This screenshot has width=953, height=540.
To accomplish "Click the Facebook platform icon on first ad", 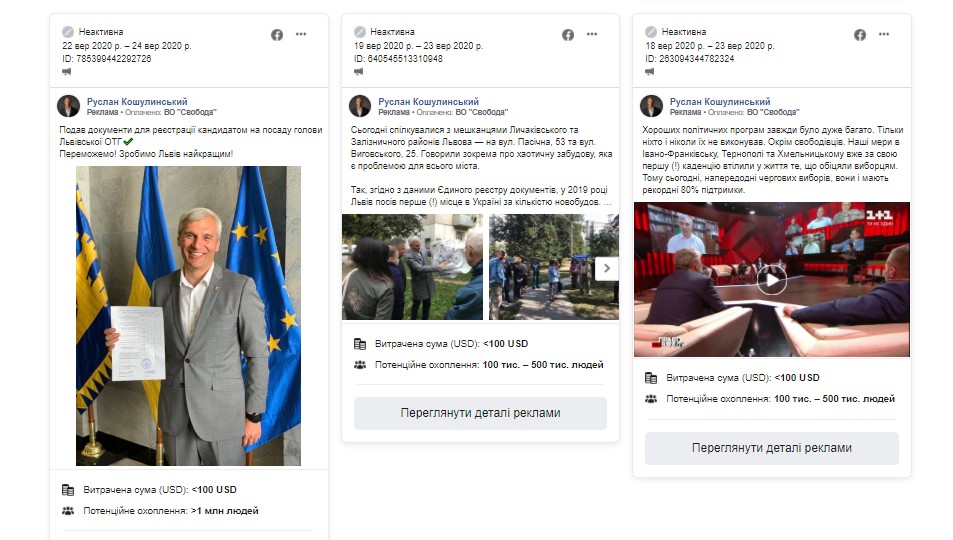I will (x=277, y=35).
